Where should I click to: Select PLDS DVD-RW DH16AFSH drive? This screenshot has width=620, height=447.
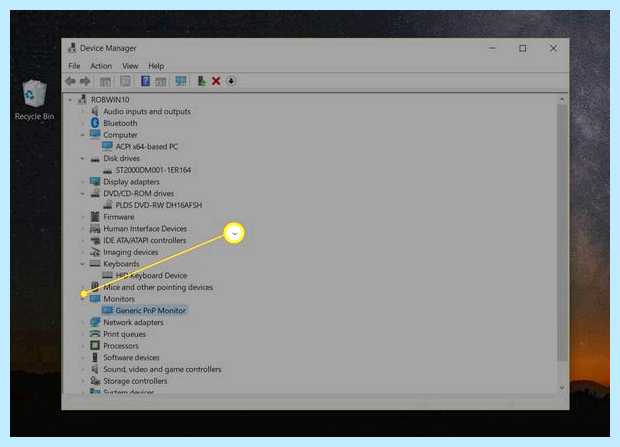click(159, 205)
